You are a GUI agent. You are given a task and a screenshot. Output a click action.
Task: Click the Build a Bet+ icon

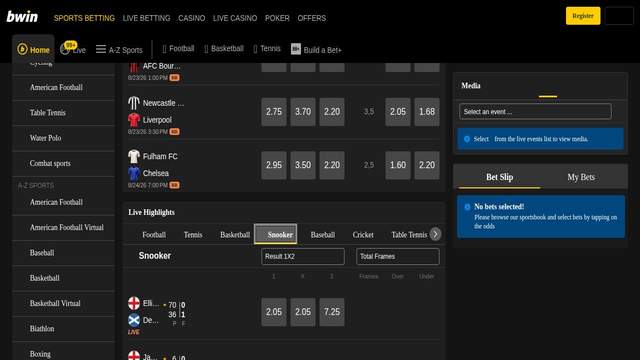296,49
